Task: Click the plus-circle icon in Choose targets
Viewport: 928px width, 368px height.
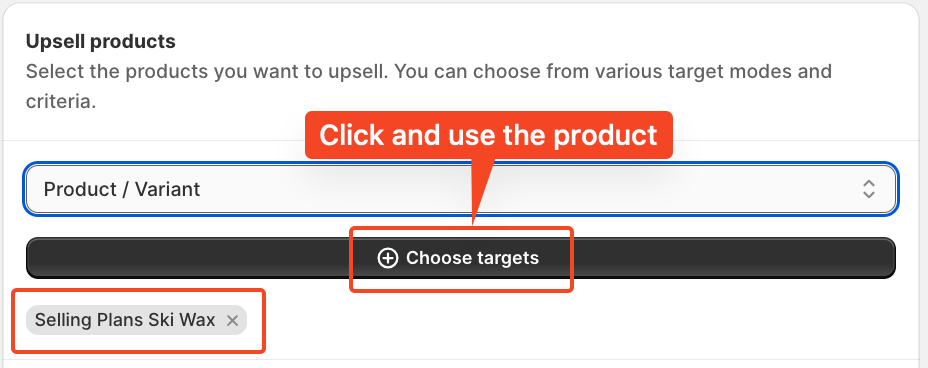Action: tap(388, 258)
